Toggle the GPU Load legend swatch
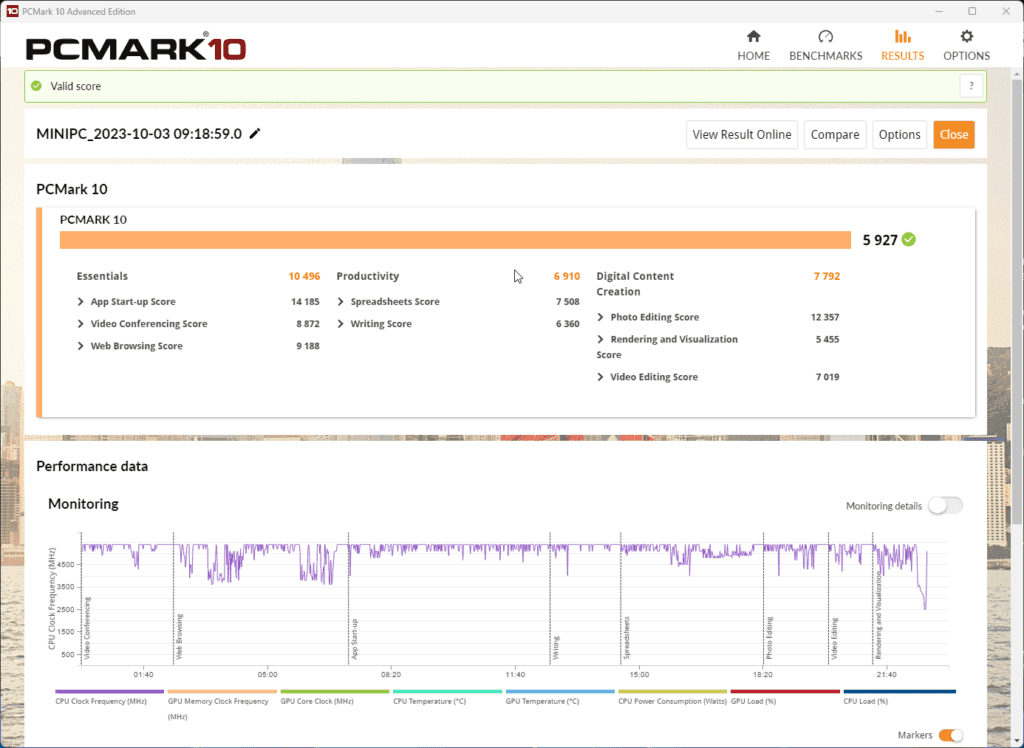 point(784,691)
